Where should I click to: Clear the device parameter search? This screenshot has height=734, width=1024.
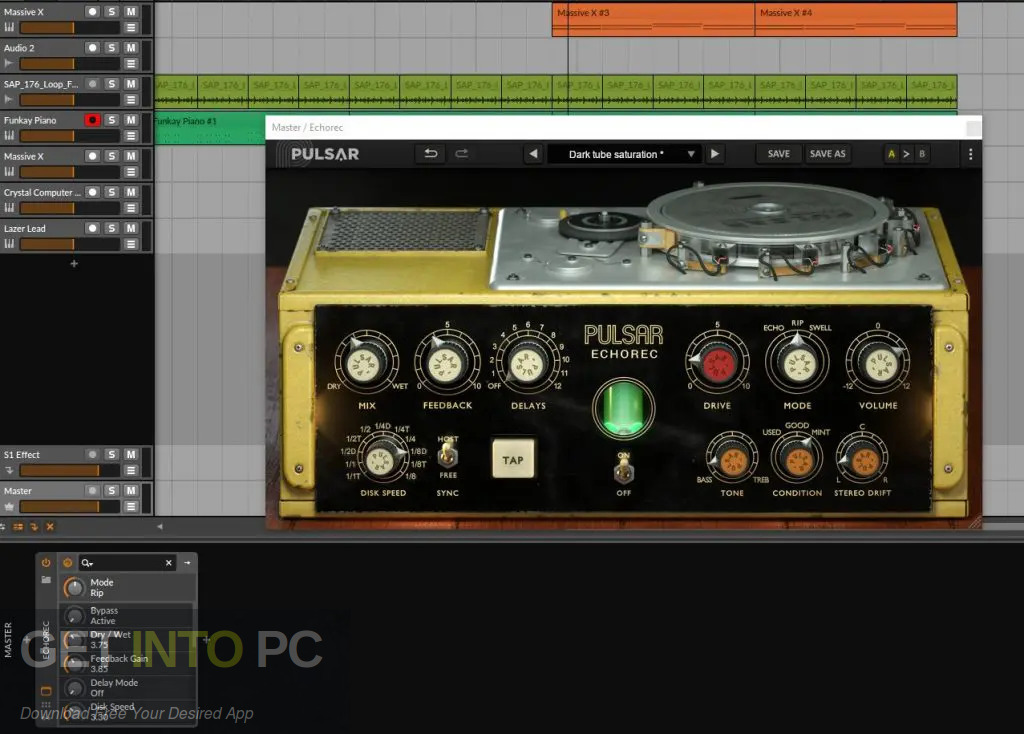(168, 562)
